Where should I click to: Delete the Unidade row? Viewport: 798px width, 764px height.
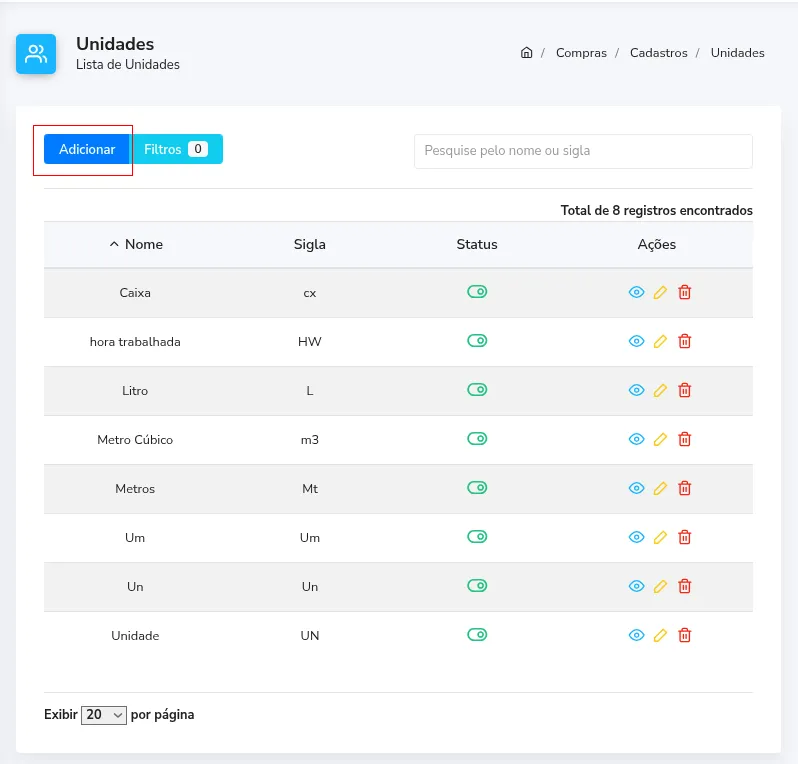click(x=685, y=635)
